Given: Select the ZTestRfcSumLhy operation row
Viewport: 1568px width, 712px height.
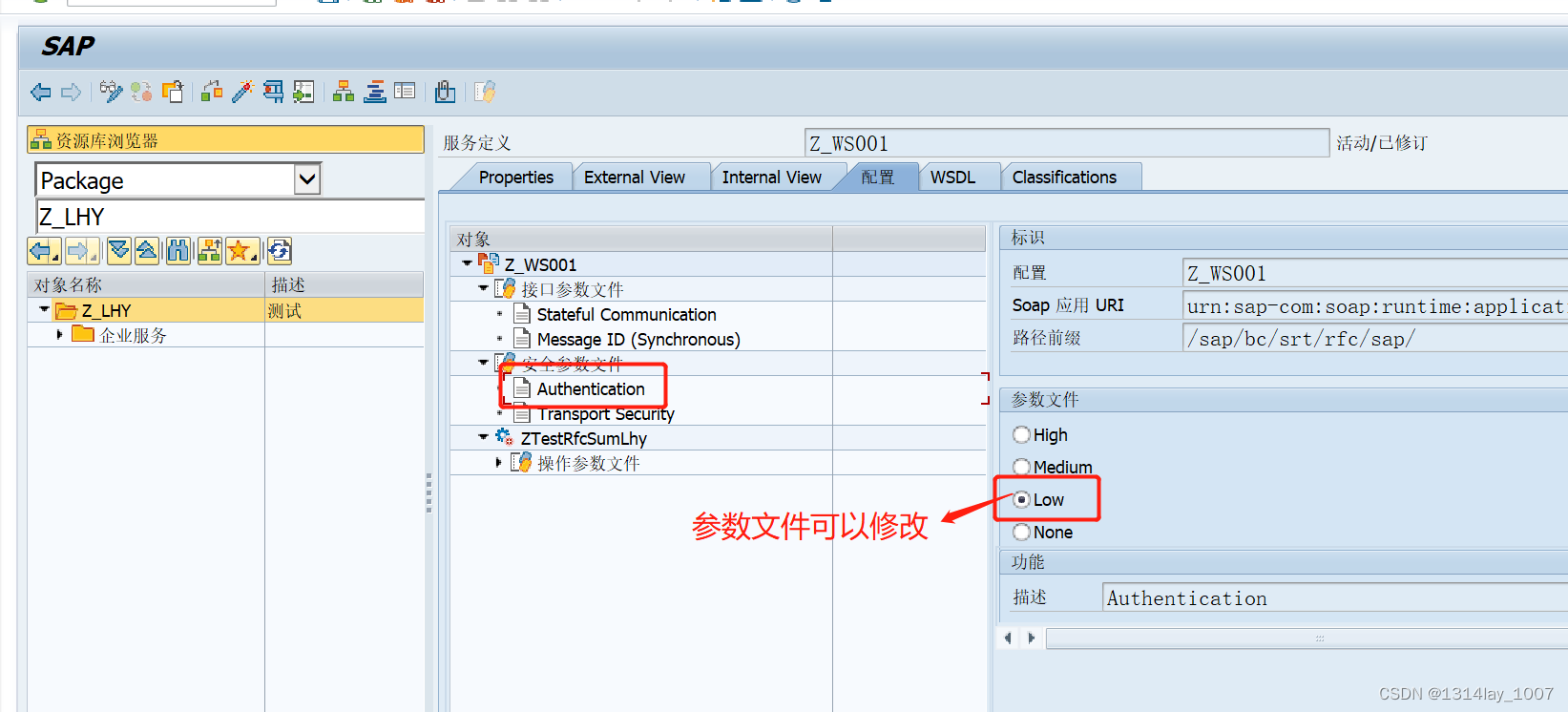Looking at the screenshot, I should (718, 438).
